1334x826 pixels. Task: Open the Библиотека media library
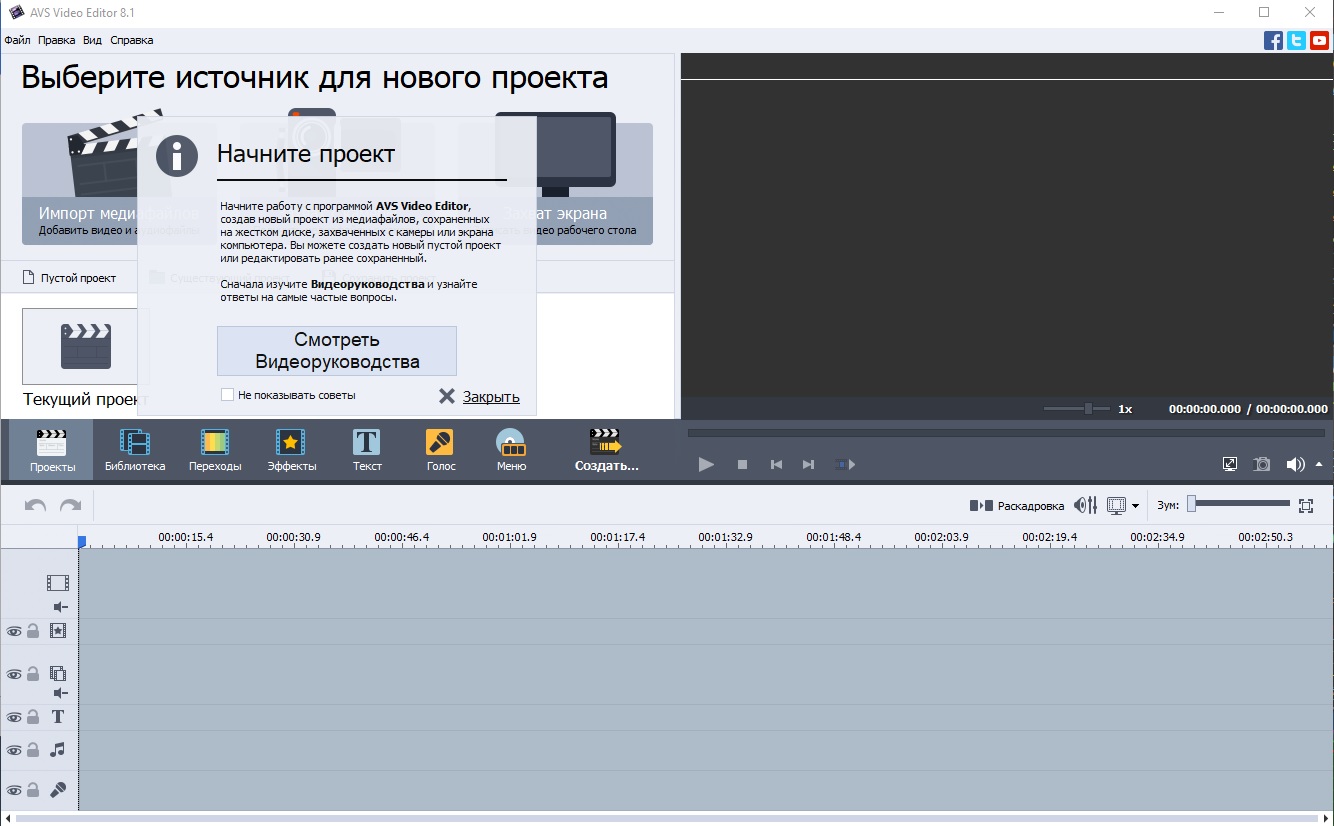[x=135, y=450]
